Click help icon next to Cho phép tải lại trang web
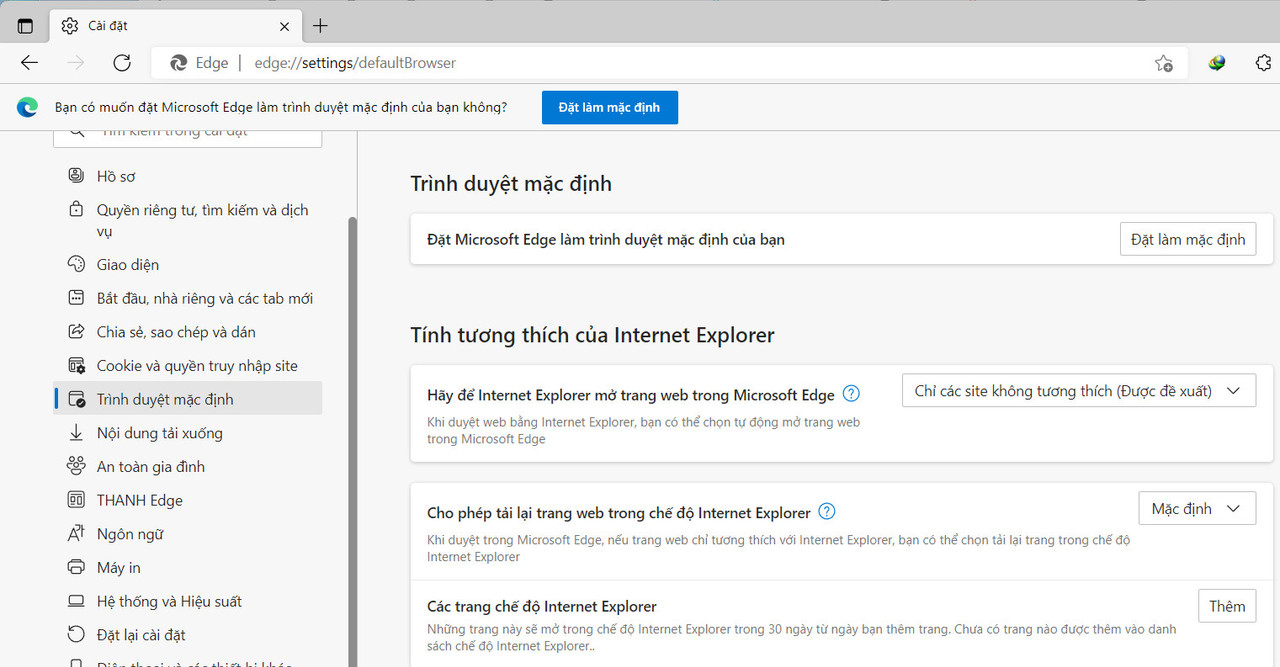The height and width of the screenshot is (667, 1280). pos(827,512)
